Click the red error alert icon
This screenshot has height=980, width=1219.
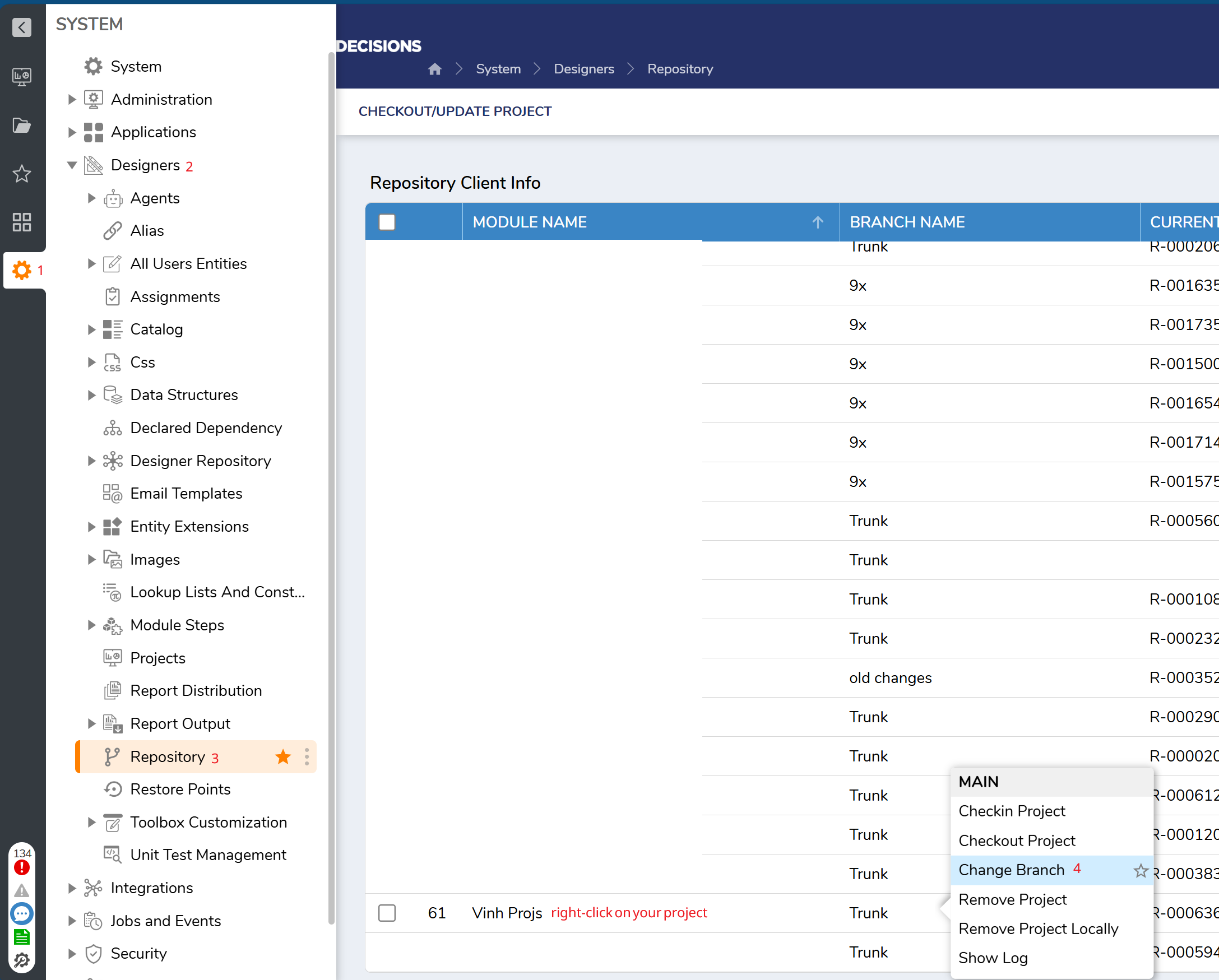pos(21,867)
